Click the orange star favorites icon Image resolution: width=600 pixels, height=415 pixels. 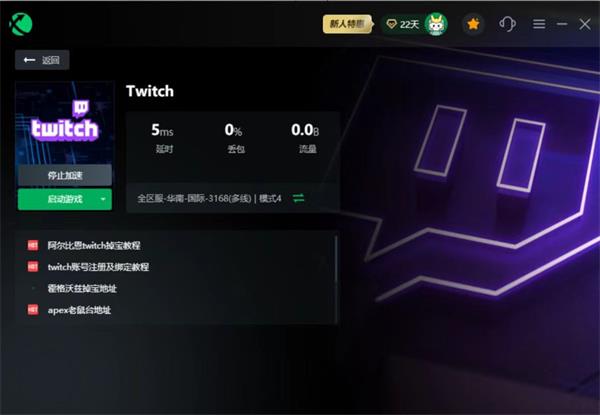point(473,24)
